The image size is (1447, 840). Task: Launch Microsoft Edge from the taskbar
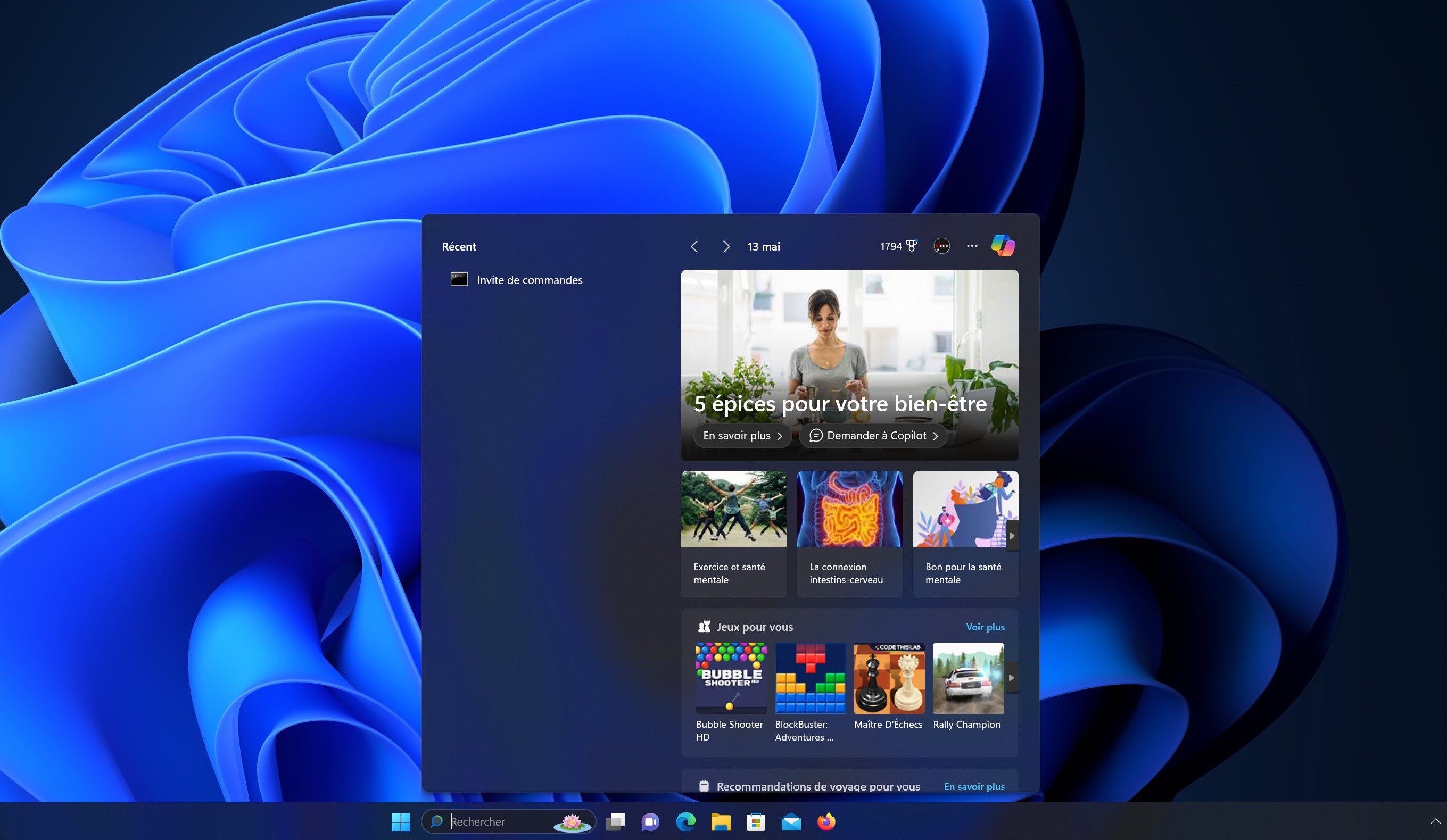tap(685, 821)
